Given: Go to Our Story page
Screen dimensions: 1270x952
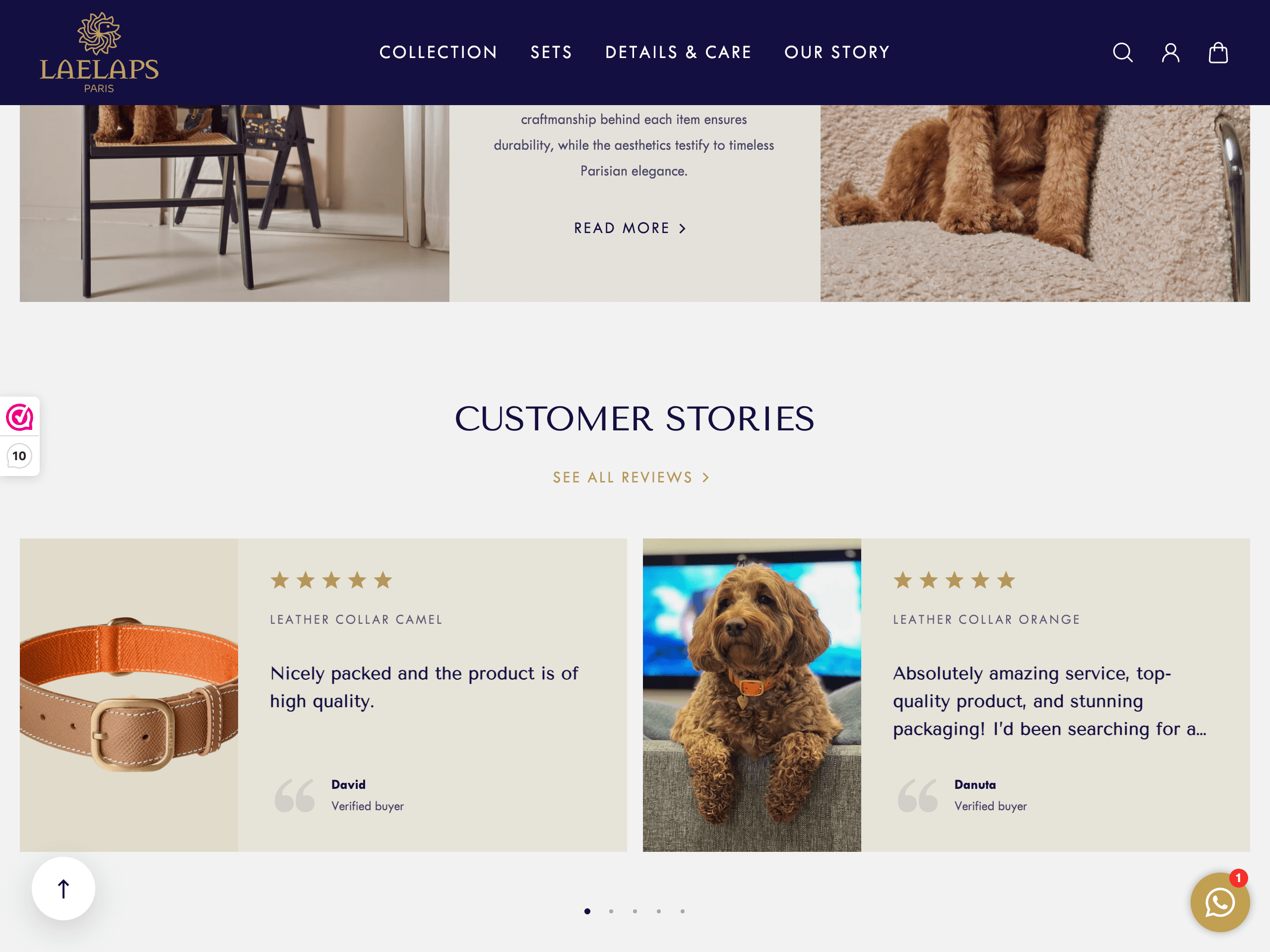Looking at the screenshot, I should pyautogui.click(x=836, y=52).
